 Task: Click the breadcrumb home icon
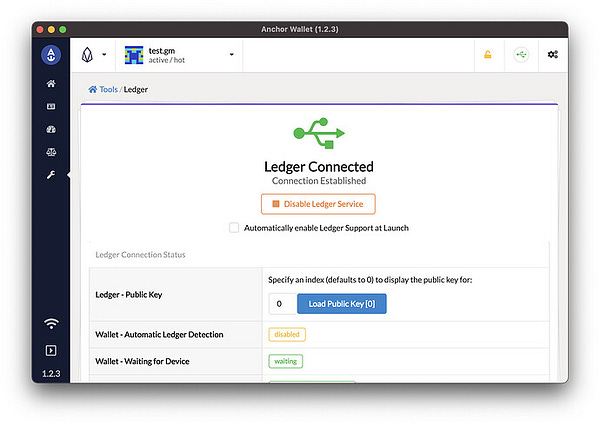point(93,89)
